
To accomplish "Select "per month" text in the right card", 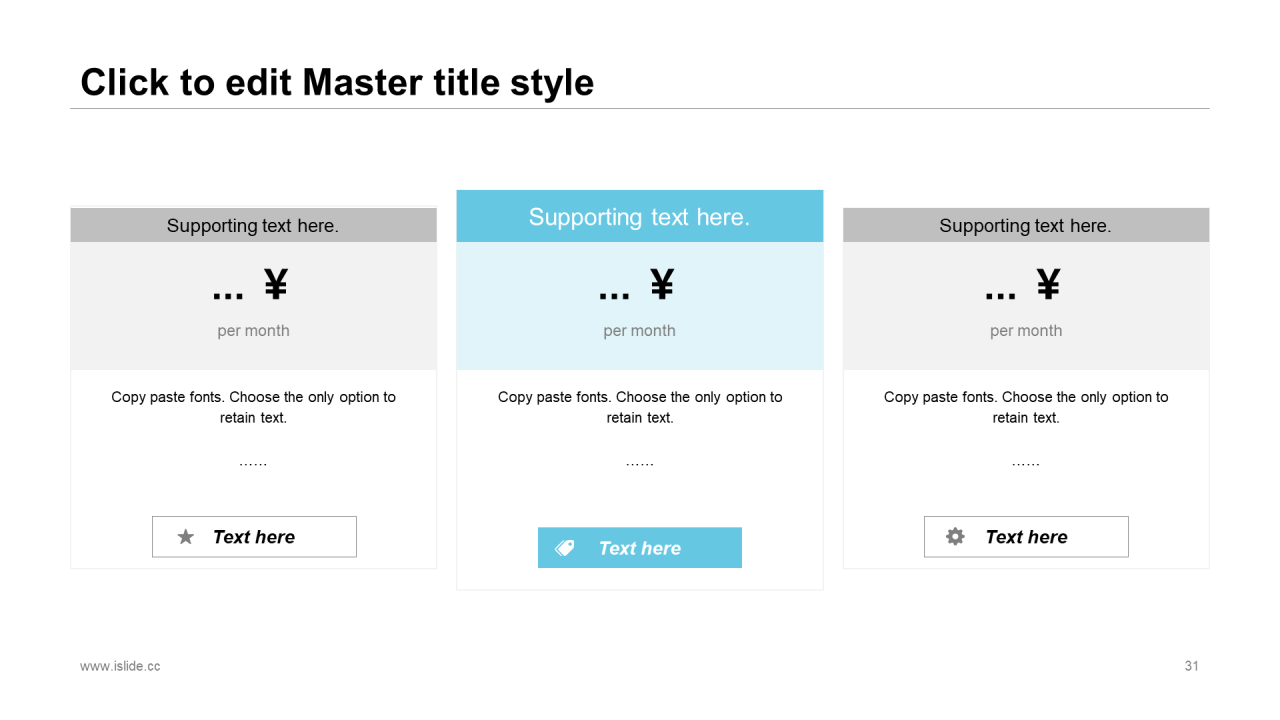I will 1026,331.
